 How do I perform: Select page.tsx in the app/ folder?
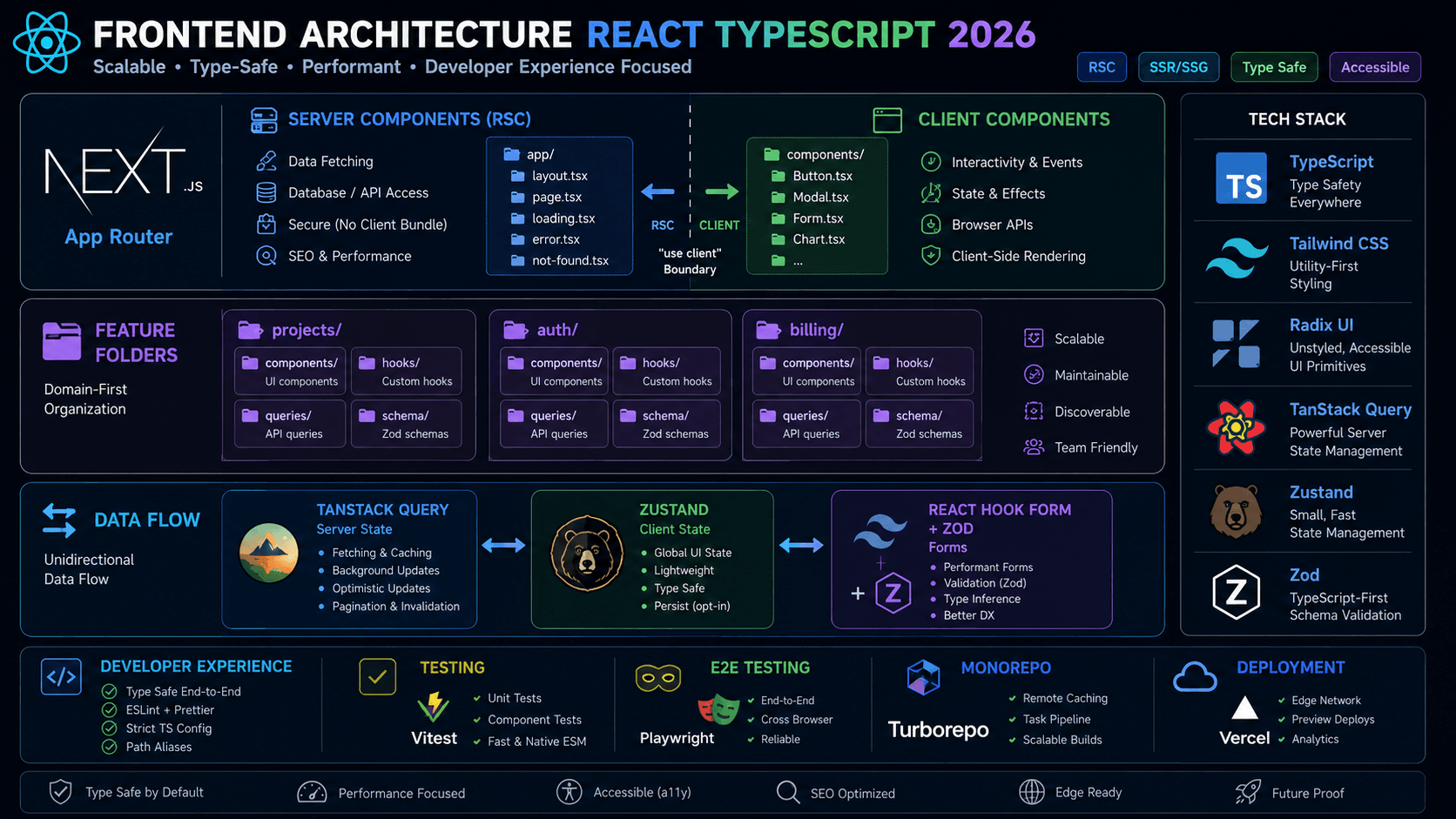click(x=547, y=198)
